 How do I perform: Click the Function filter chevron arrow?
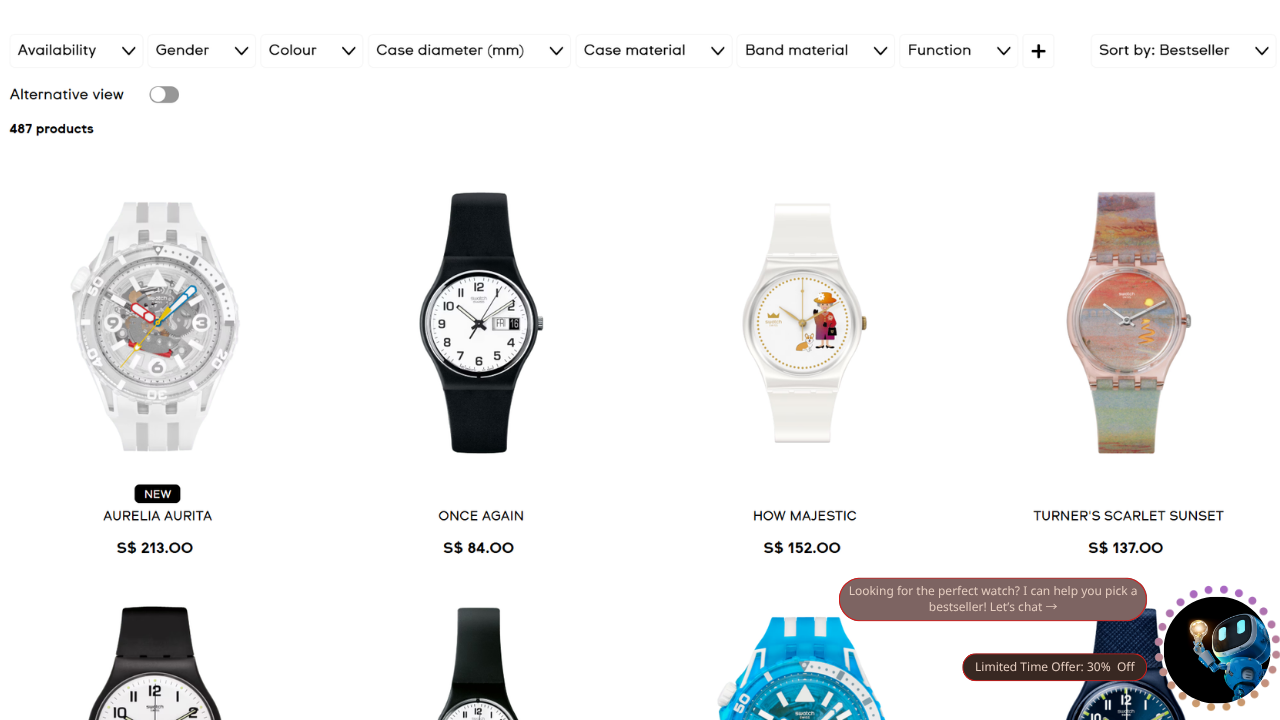click(1003, 51)
